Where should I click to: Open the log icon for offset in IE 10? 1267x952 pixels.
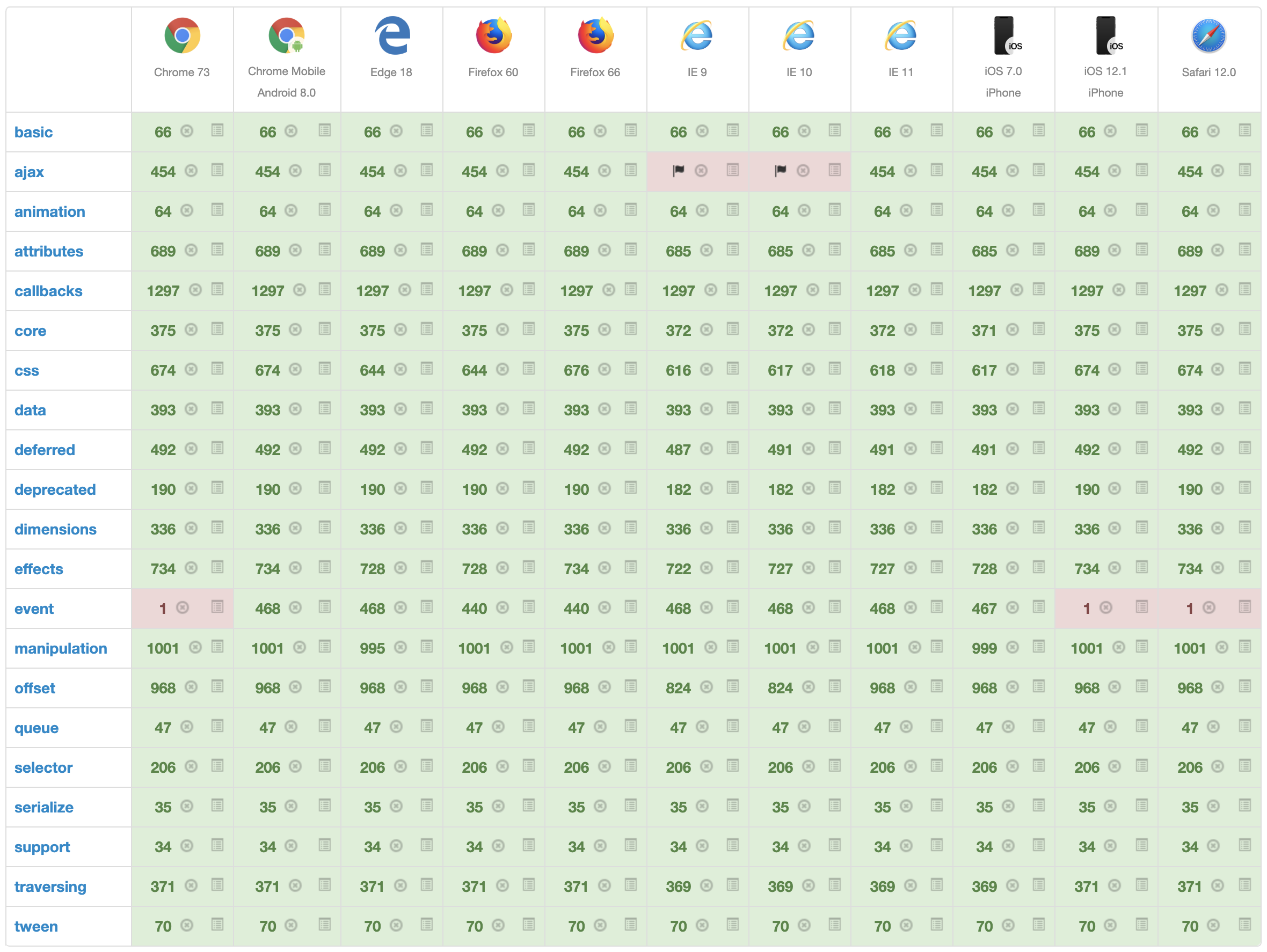(x=834, y=687)
